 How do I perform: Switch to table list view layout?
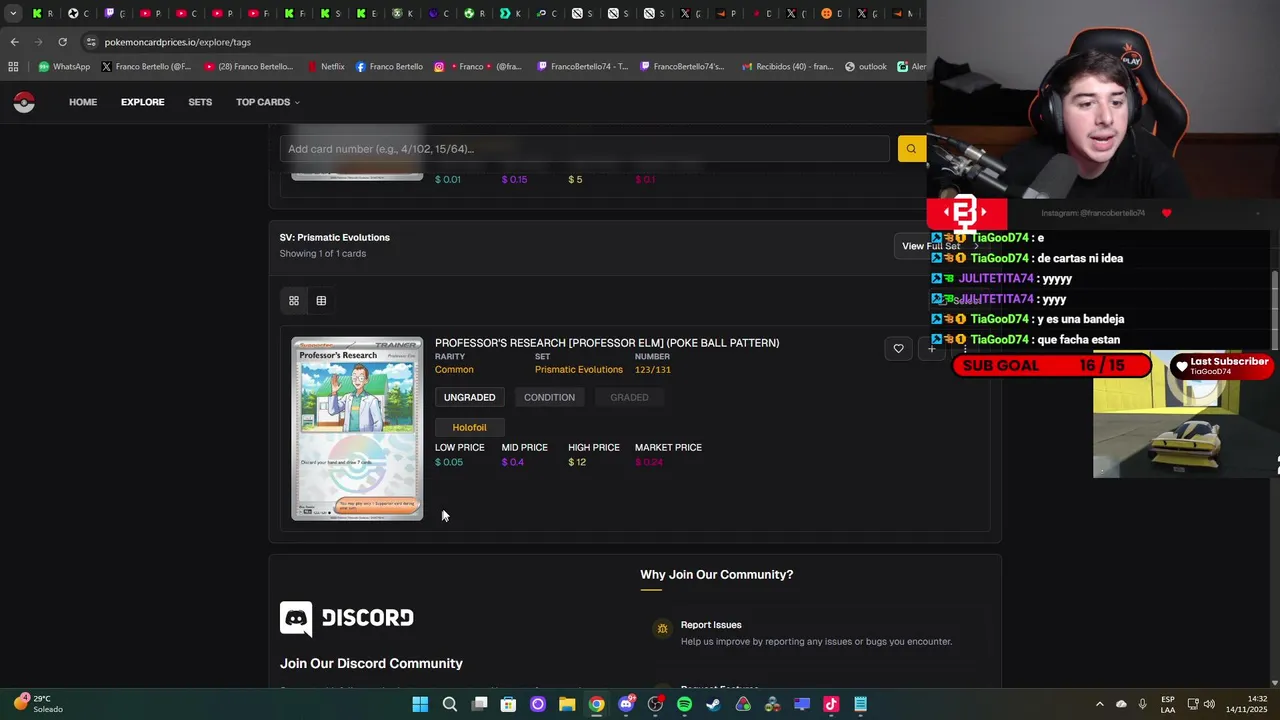tap(321, 301)
